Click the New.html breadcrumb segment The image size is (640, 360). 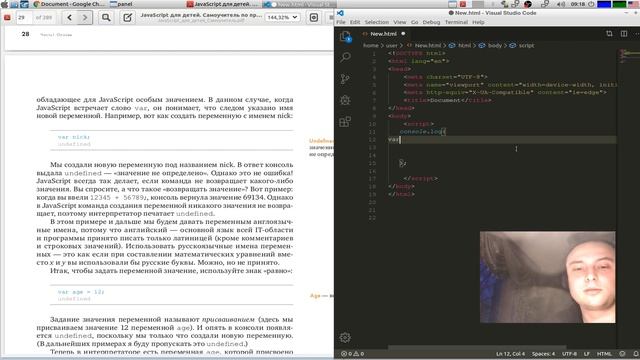pos(424,46)
